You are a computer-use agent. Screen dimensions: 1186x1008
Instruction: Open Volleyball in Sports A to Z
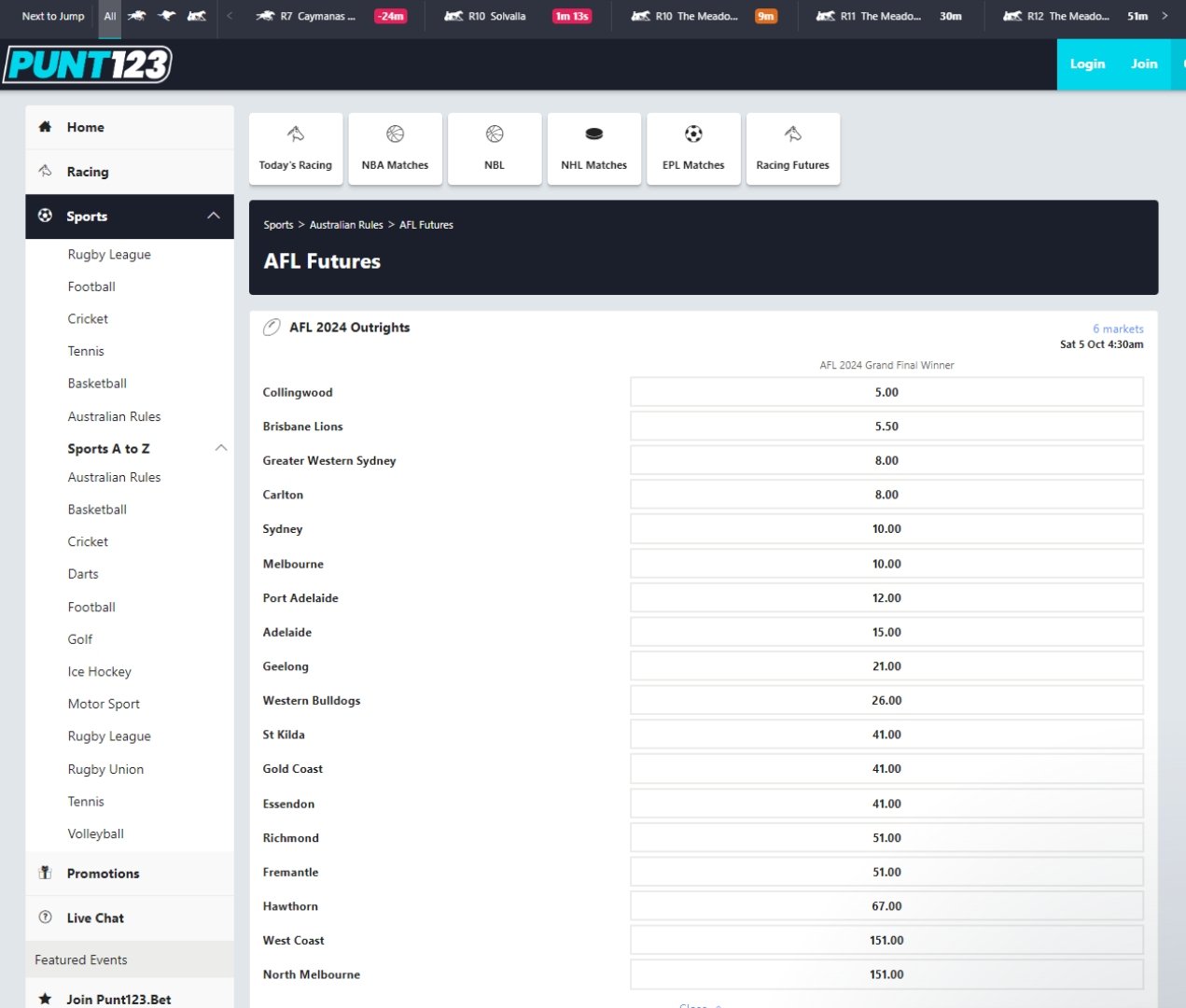pyautogui.click(x=95, y=833)
